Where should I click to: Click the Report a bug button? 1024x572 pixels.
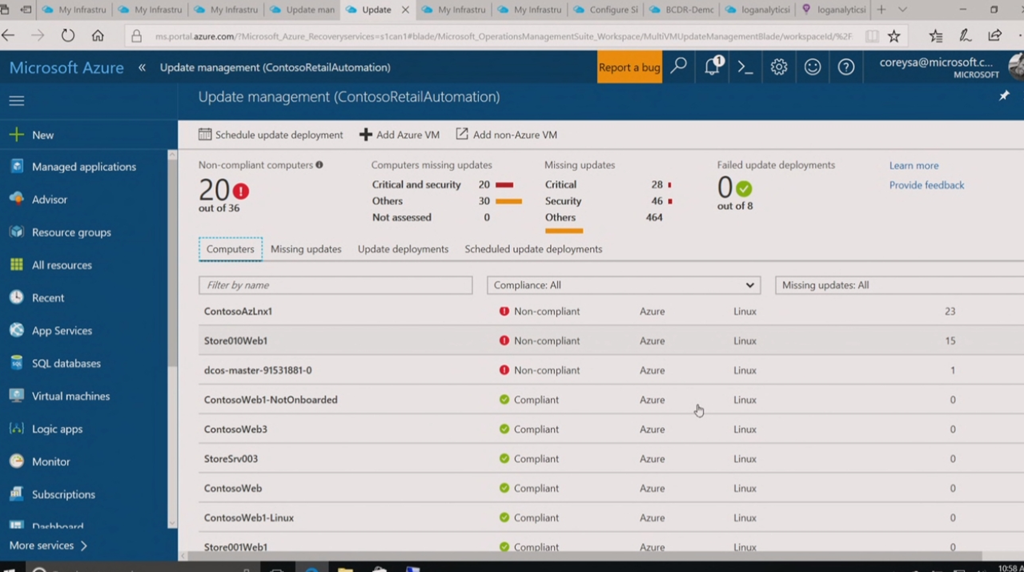pyautogui.click(x=629, y=67)
